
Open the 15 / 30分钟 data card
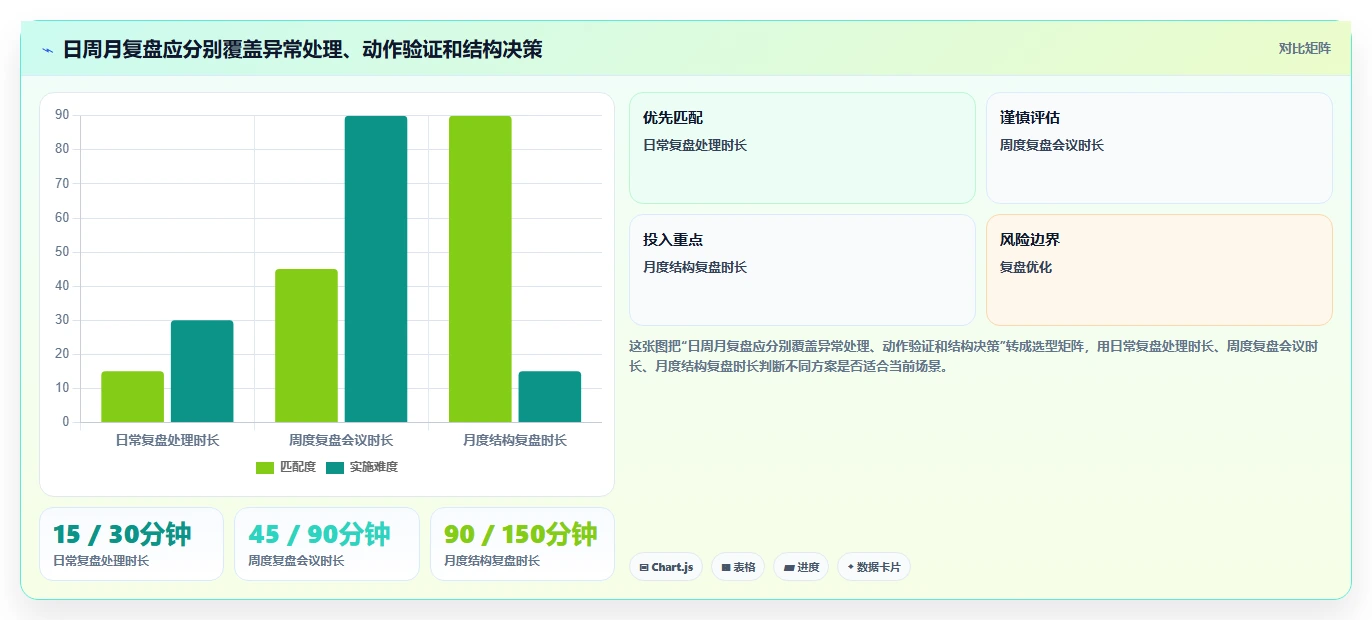point(131,544)
